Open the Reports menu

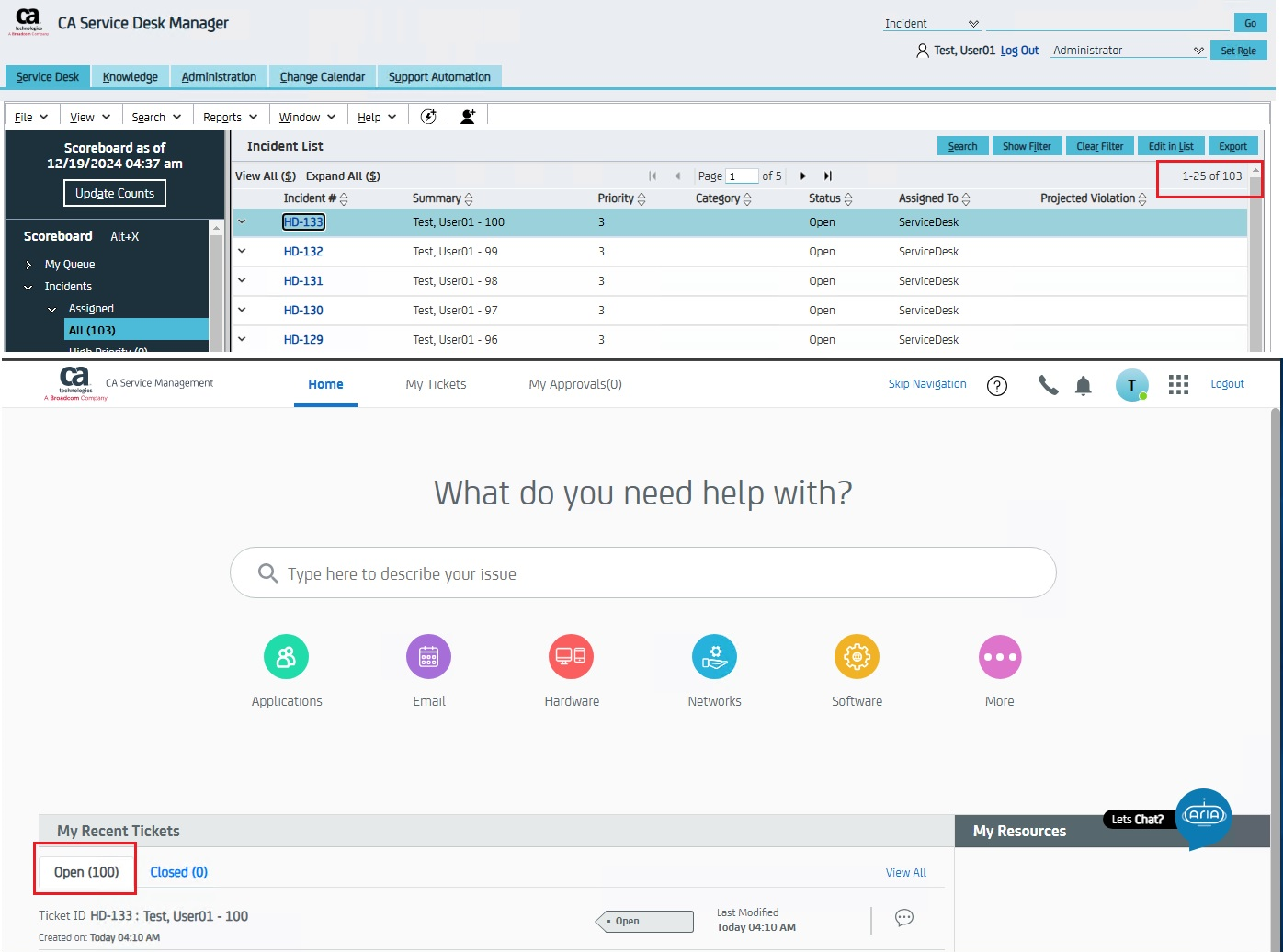click(230, 118)
